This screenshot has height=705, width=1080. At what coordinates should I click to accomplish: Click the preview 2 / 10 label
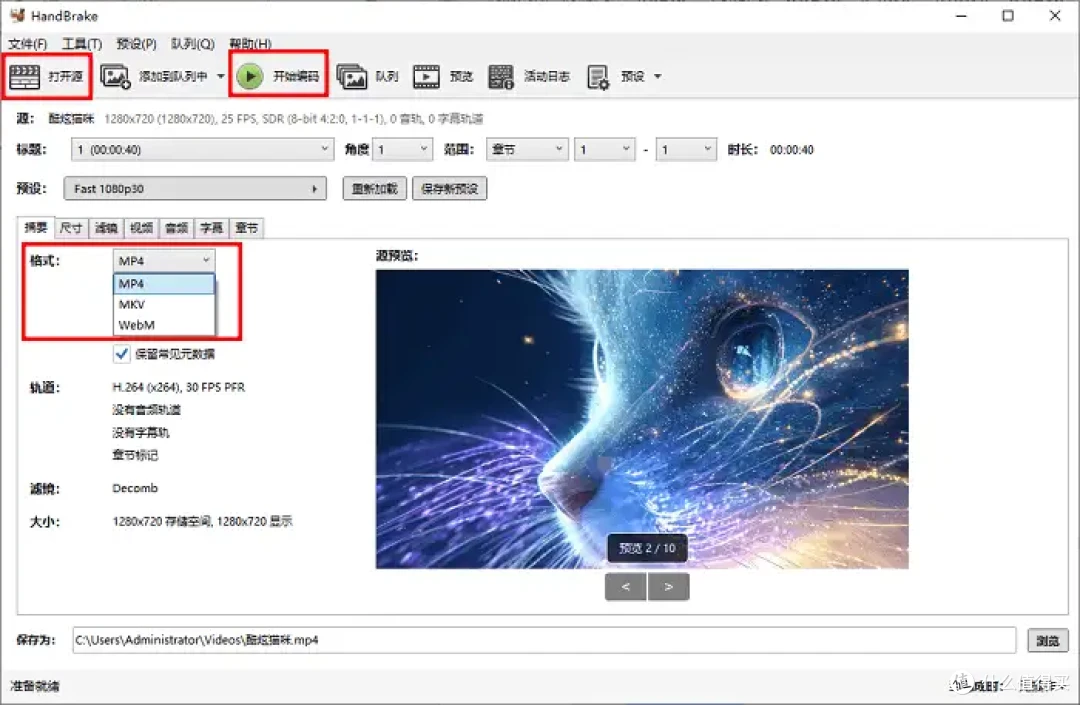pyautogui.click(x=647, y=548)
